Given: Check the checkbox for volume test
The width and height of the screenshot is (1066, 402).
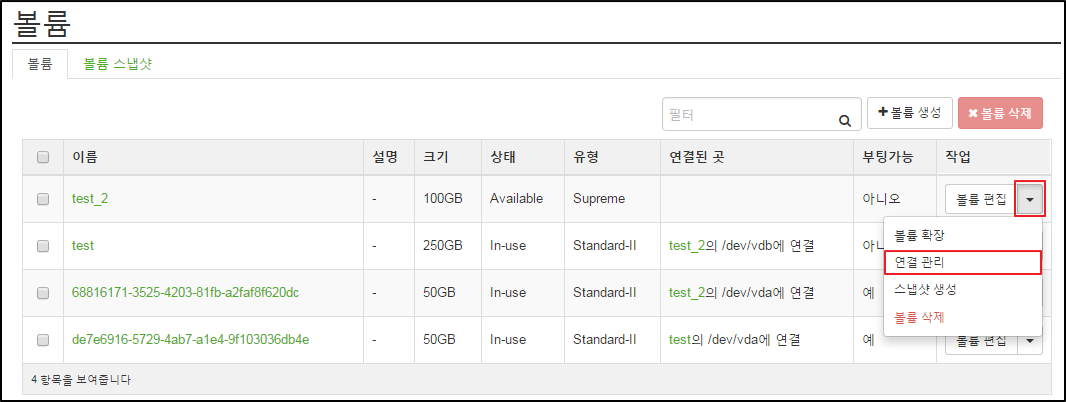Looking at the screenshot, I should click(43, 245).
